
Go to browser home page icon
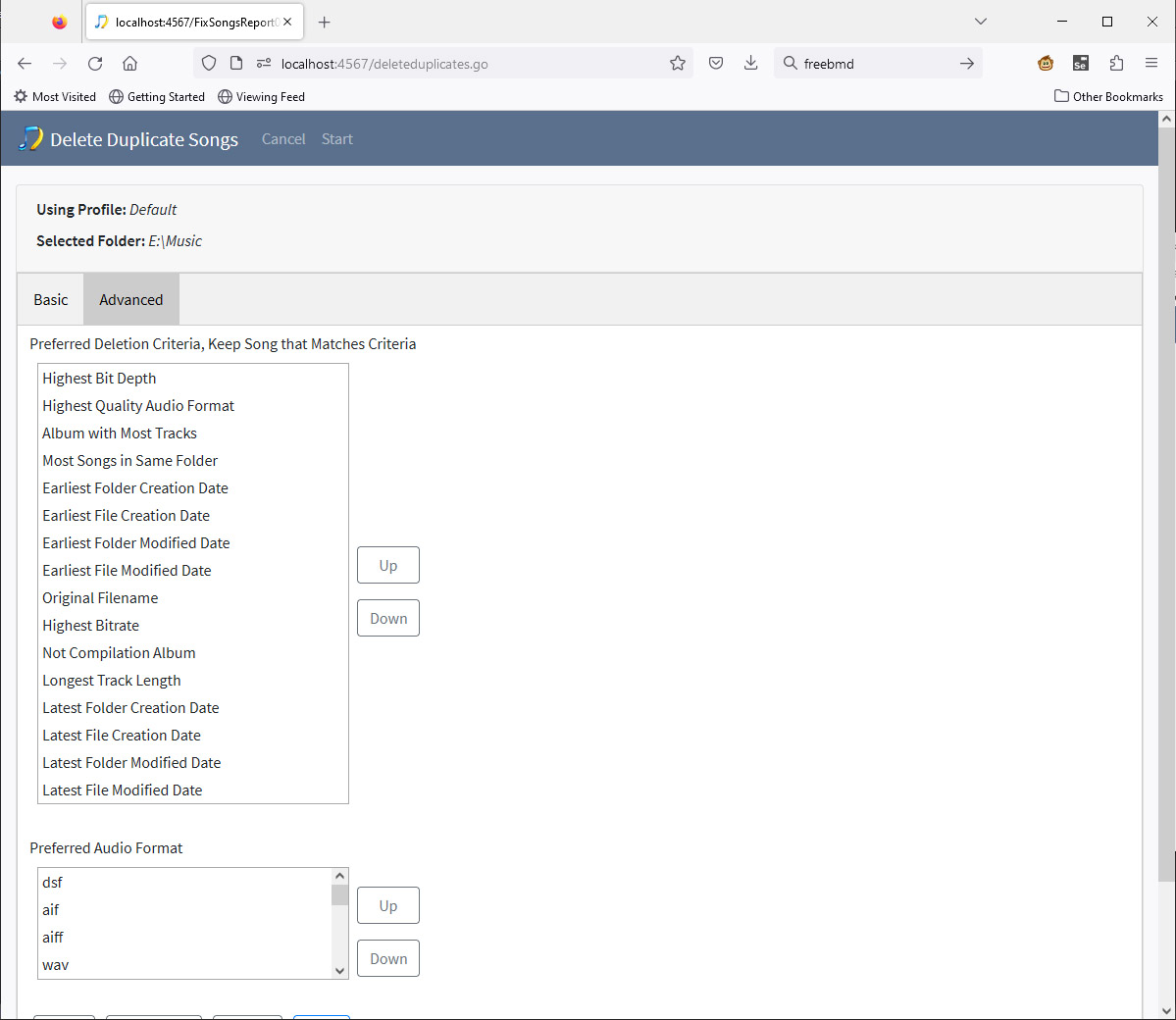(x=129, y=64)
